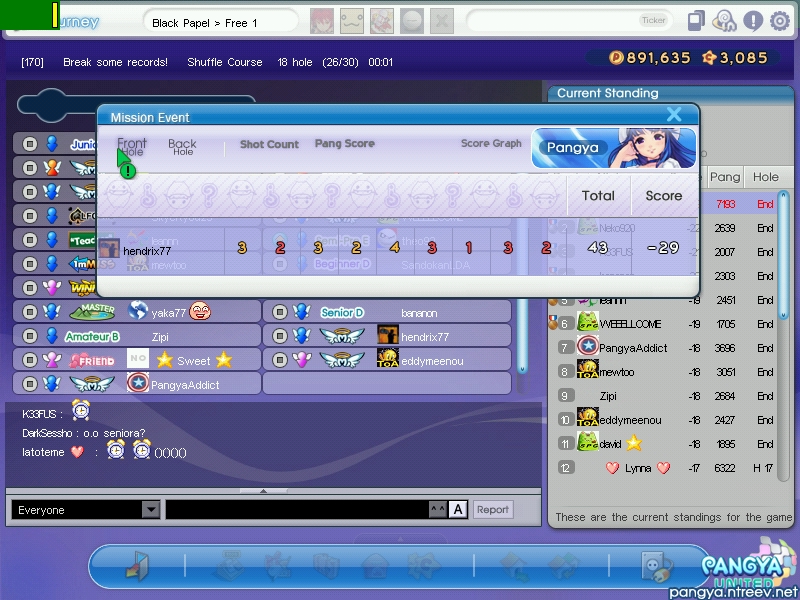
Task: Open the settings gear icon
Action: (x=780, y=21)
